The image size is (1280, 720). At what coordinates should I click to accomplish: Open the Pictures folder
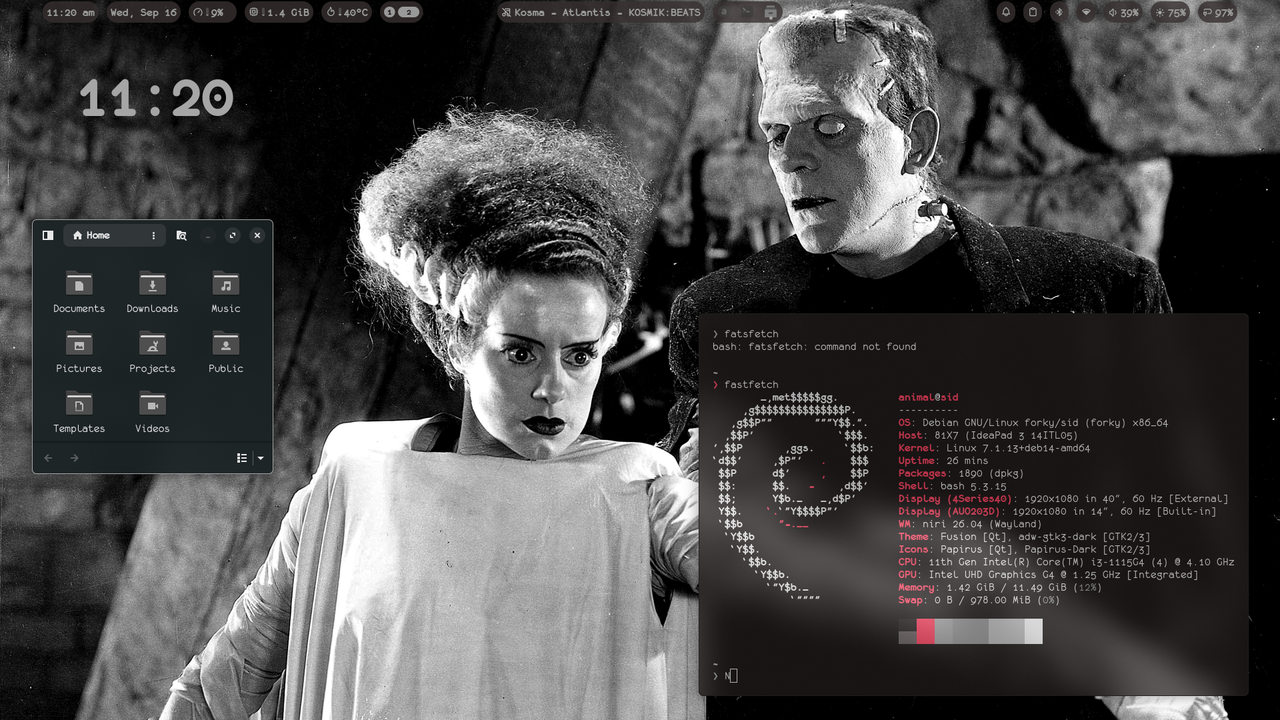[x=79, y=352]
